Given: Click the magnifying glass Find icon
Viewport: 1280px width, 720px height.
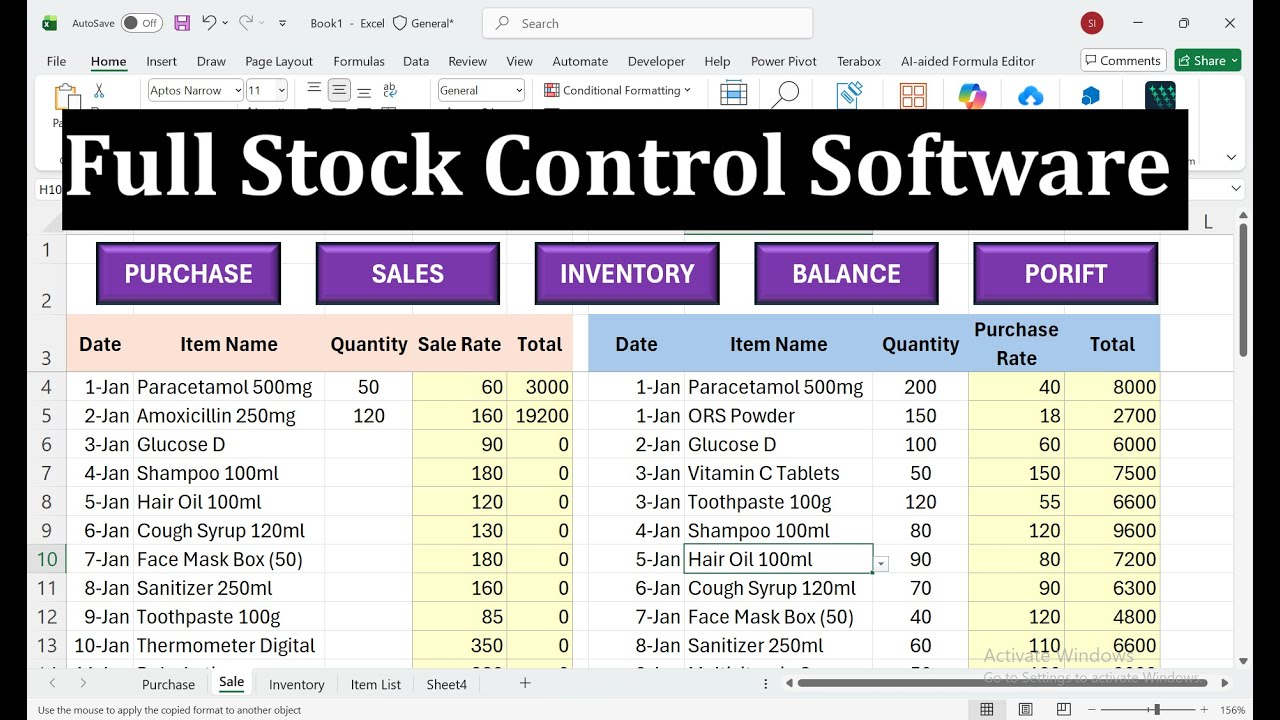Looking at the screenshot, I should point(786,95).
